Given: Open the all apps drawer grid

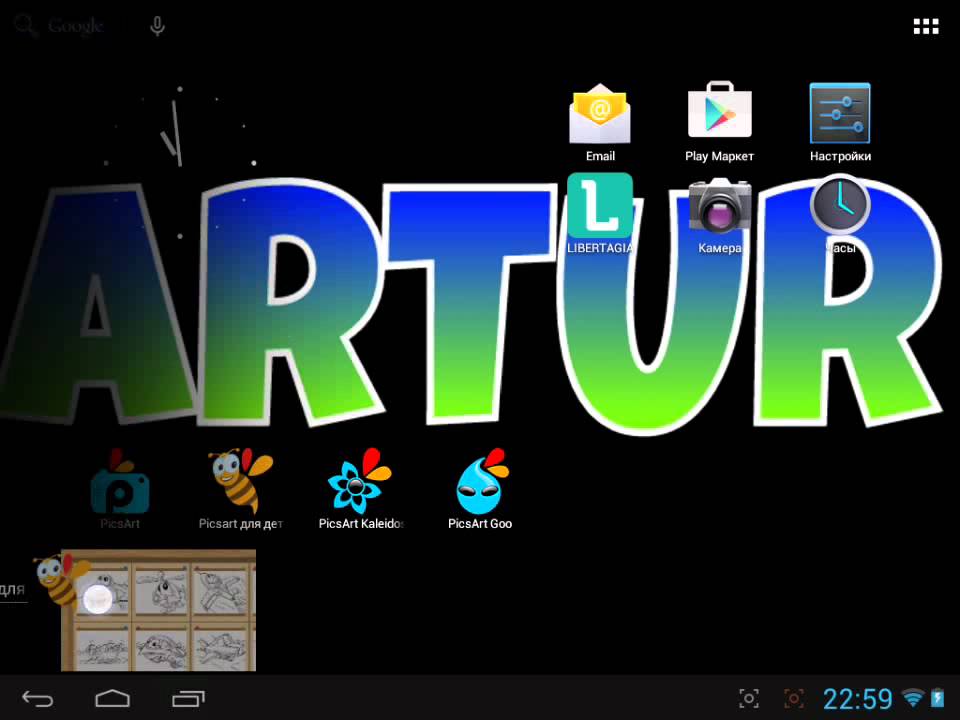Looking at the screenshot, I should pos(926,26).
